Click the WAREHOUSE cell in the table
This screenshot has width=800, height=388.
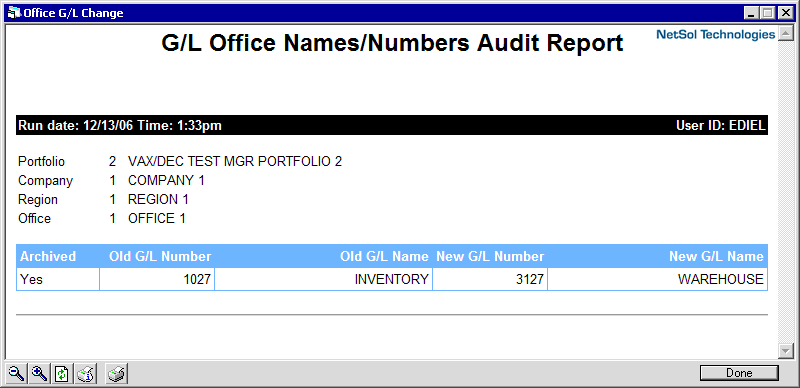[658, 279]
